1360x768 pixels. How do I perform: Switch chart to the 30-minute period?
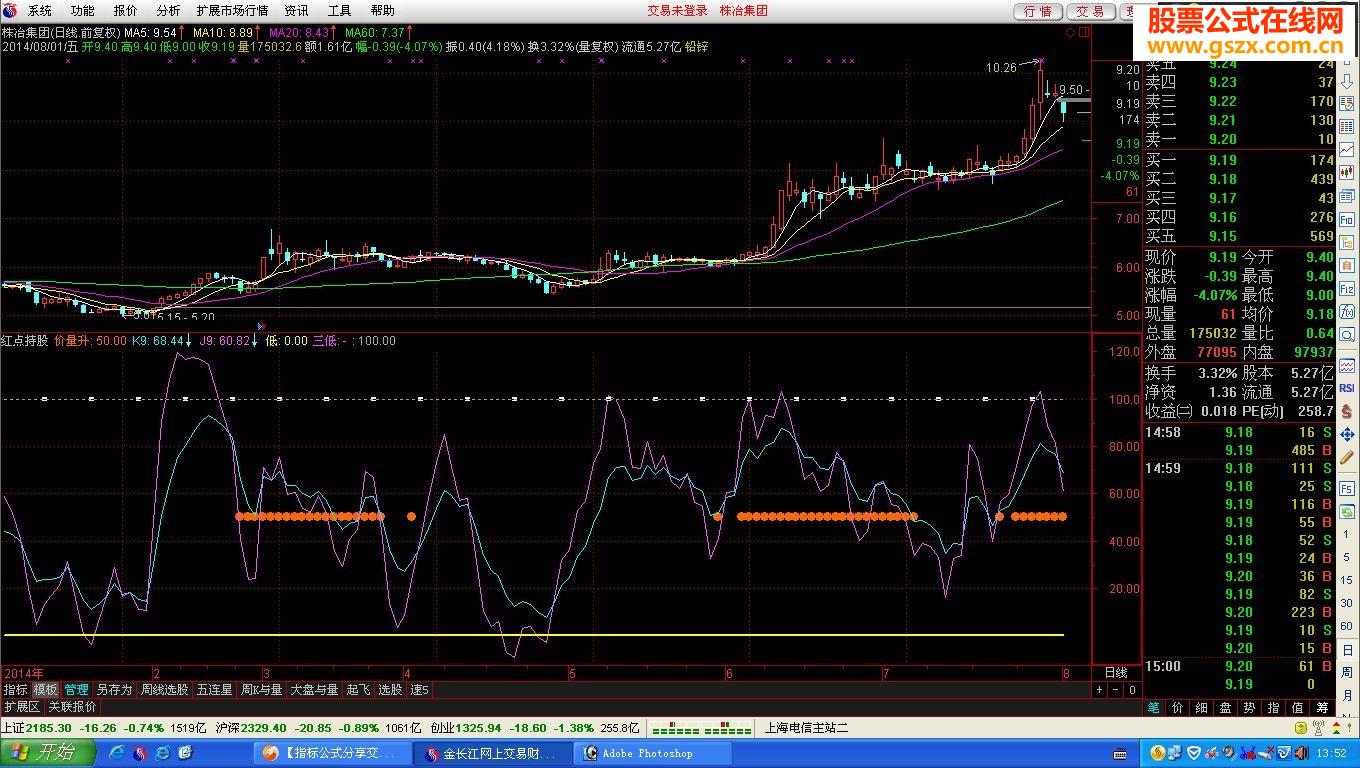[1347, 603]
